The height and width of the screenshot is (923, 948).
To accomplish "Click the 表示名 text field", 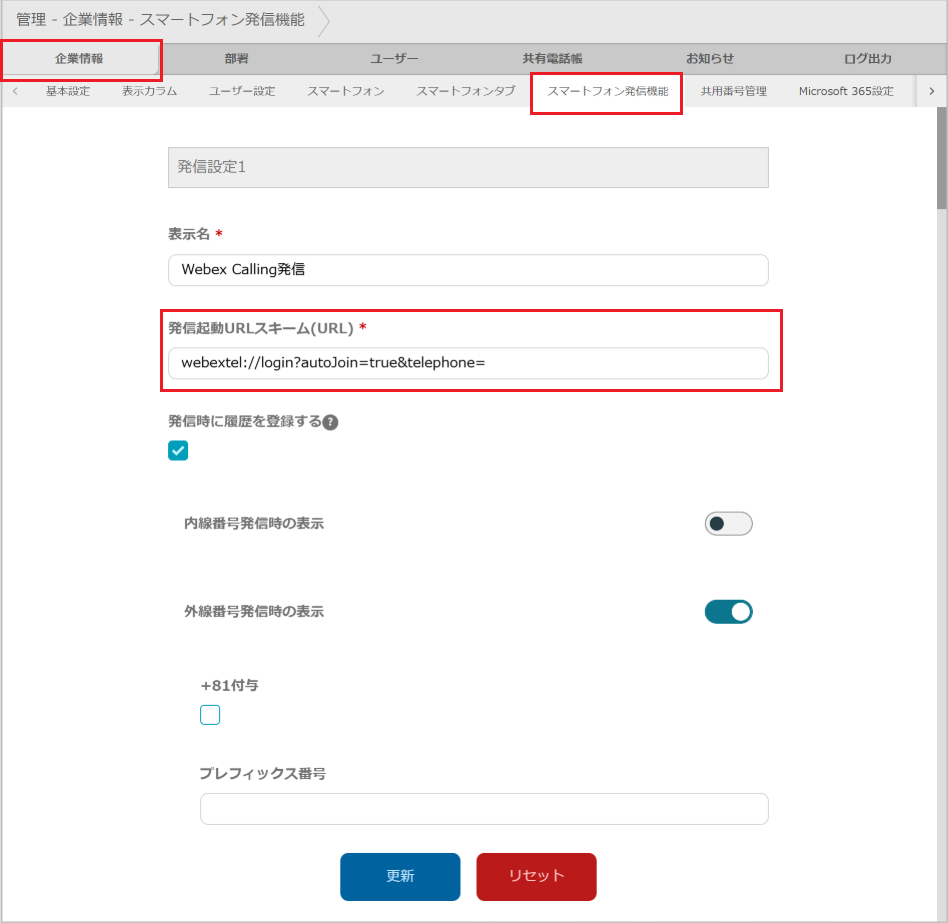I will click(x=468, y=270).
